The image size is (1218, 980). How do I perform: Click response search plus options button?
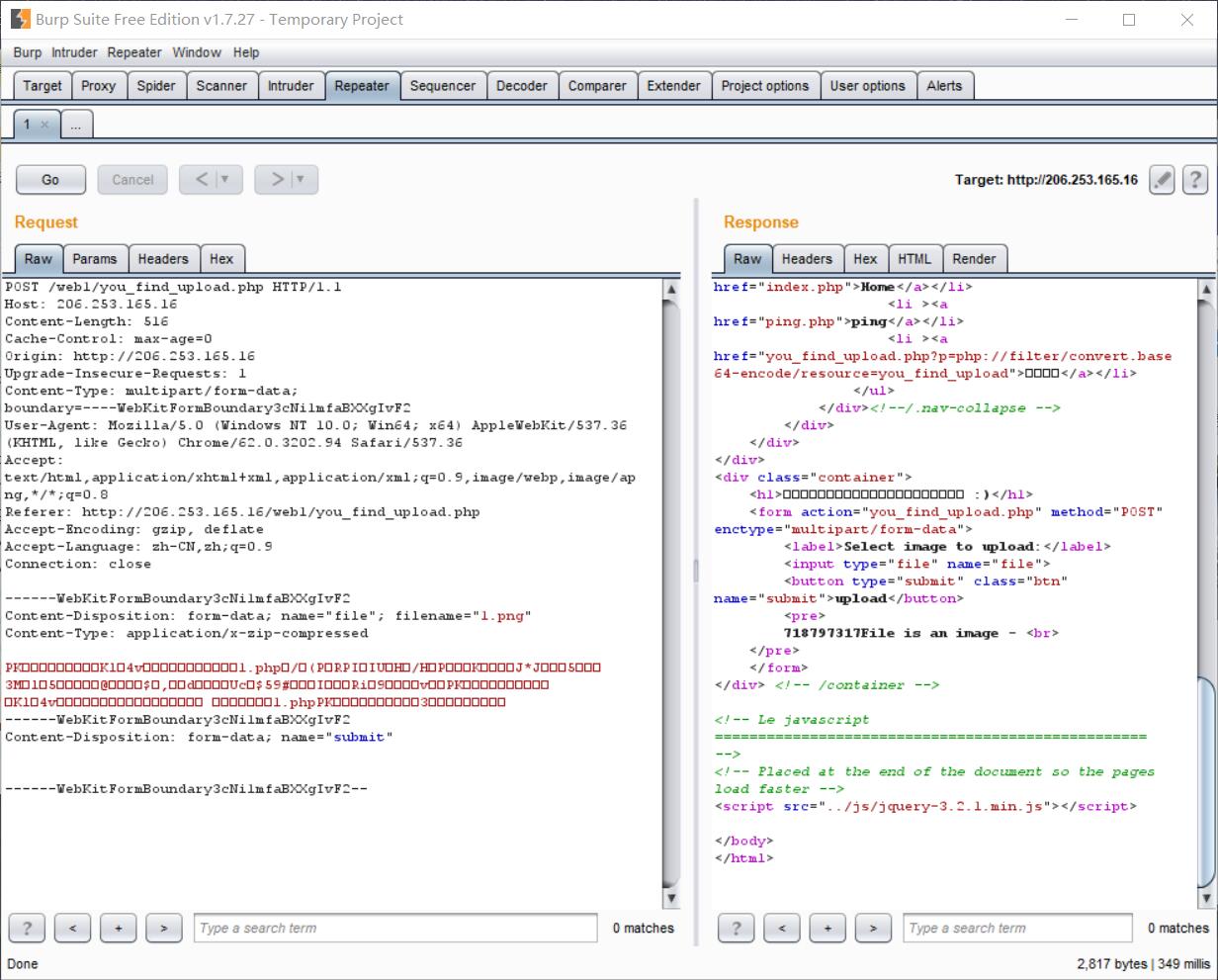point(827,928)
